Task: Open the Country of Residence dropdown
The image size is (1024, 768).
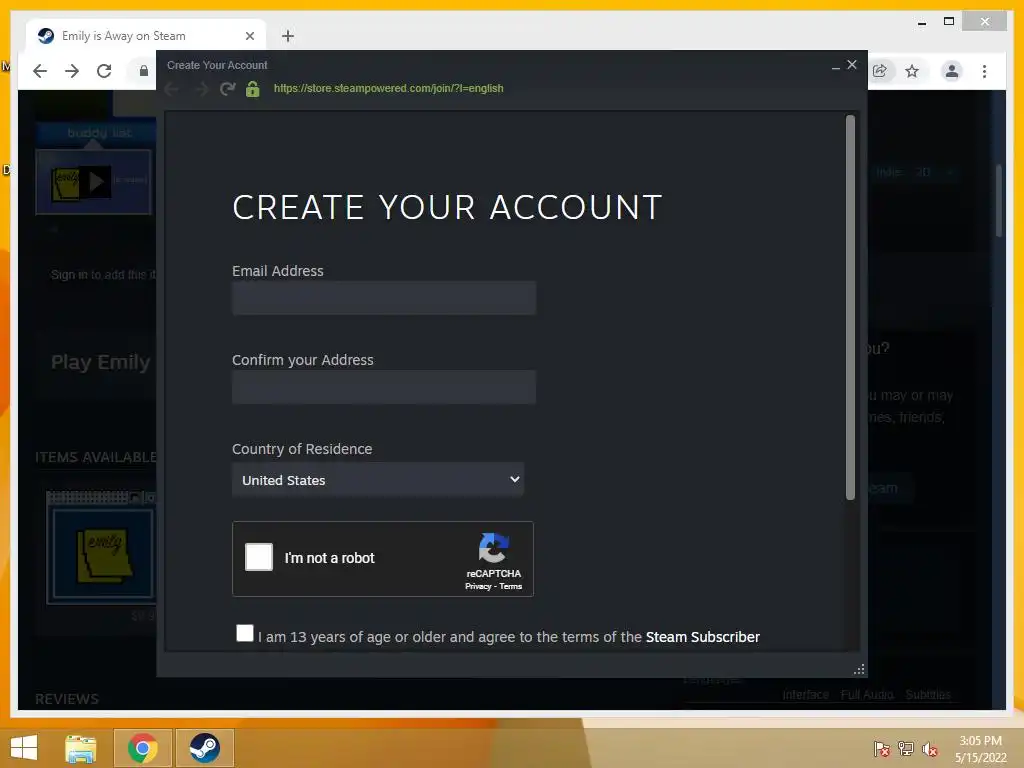Action: [x=378, y=480]
